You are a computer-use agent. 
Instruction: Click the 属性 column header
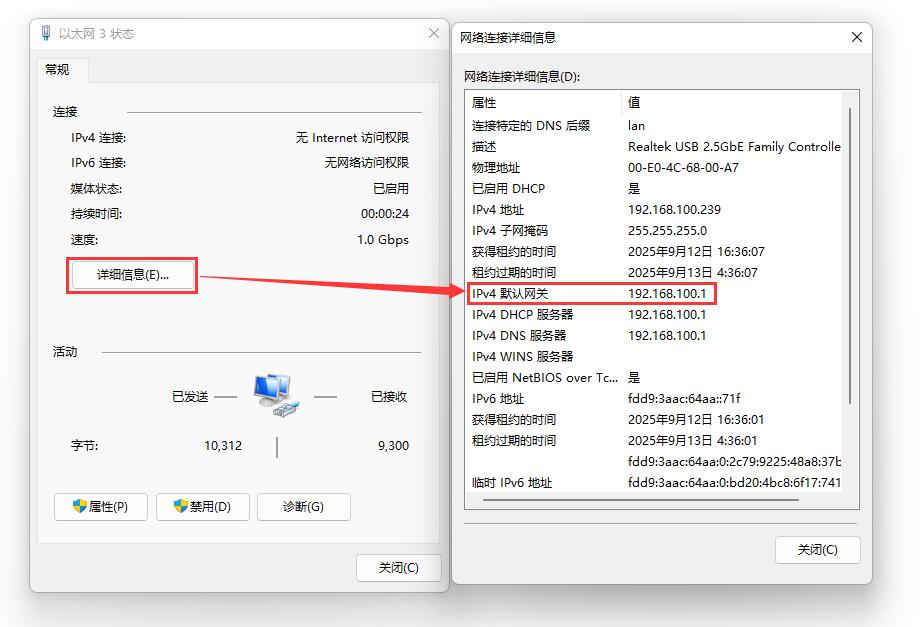[x=543, y=103]
